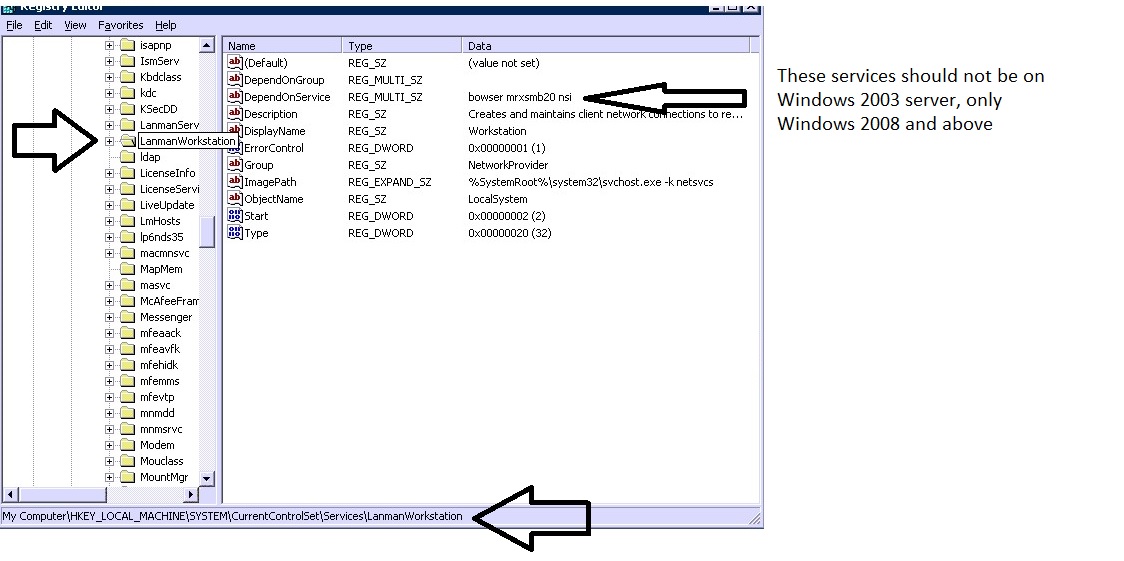The image size is (1124, 561).
Task: Open the View menu
Action: coord(75,25)
